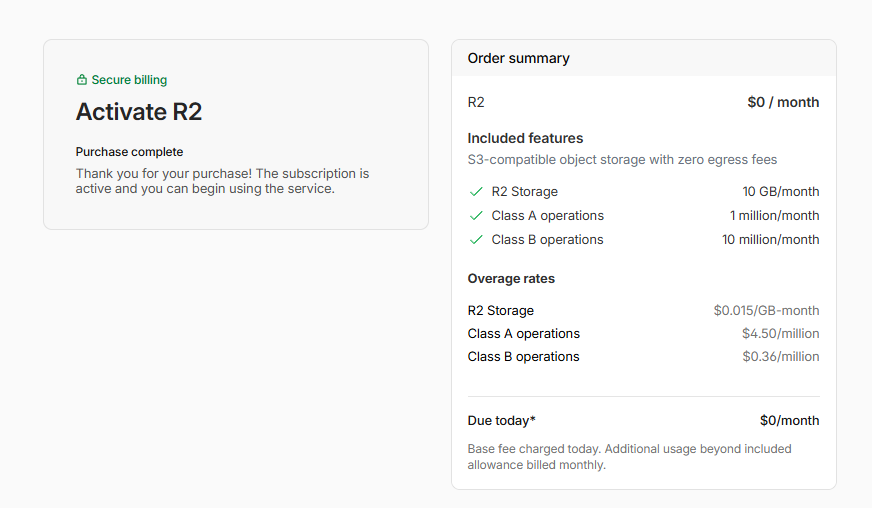This screenshot has height=508, width=872.
Task: Select the '$0/month' due today amount
Action: pyautogui.click(x=789, y=421)
